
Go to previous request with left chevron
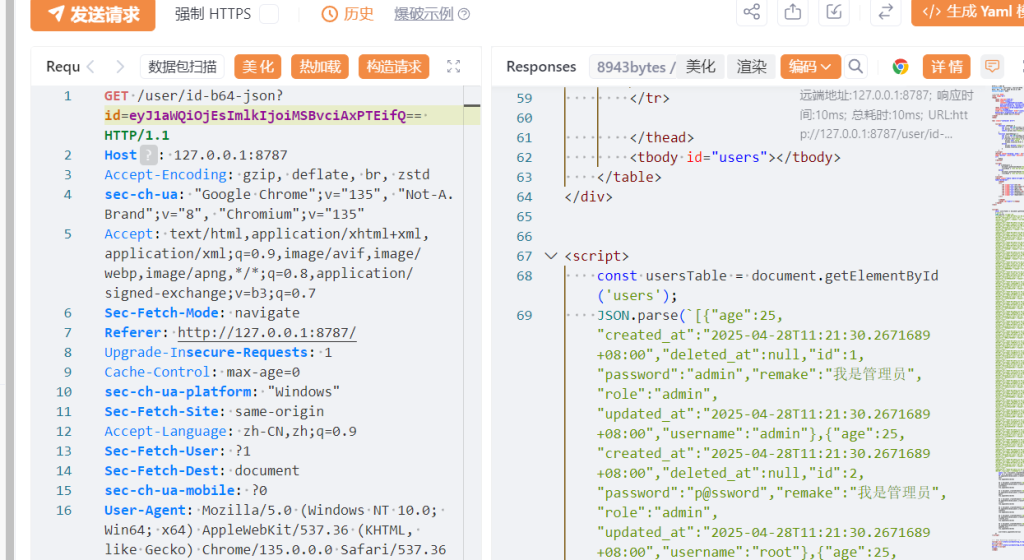(x=91, y=67)
